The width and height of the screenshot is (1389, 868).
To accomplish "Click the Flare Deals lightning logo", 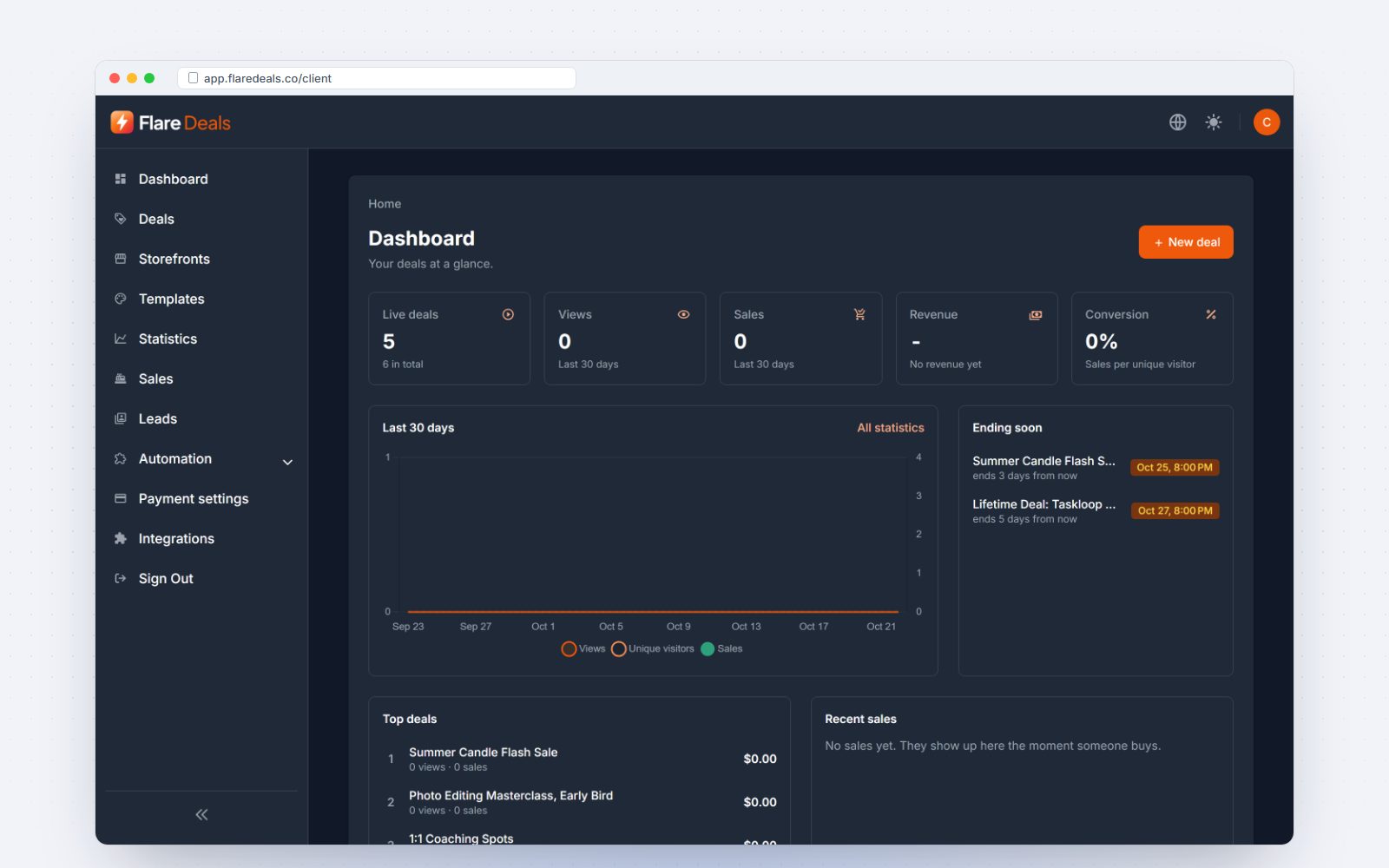I will pos(122,122).
